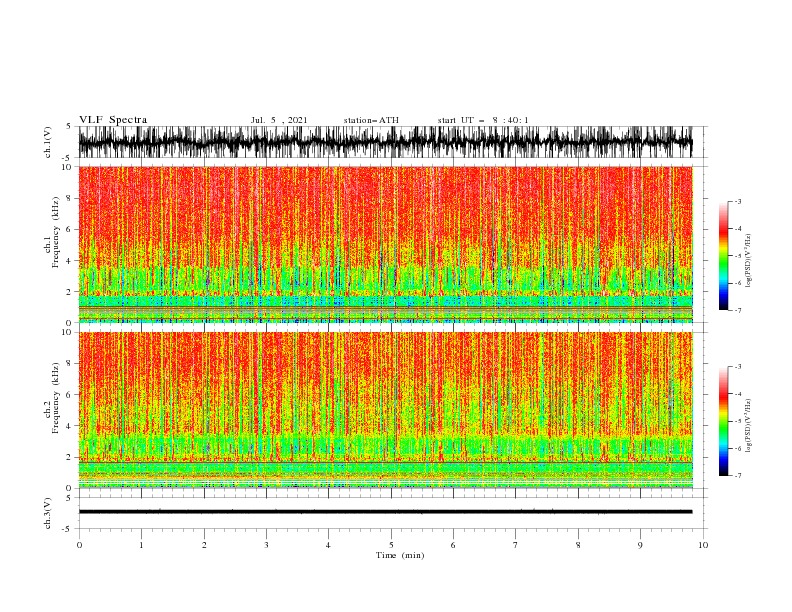
Task: Click inside the ch.1 spectrogram panel
Action: coord(385,244)
